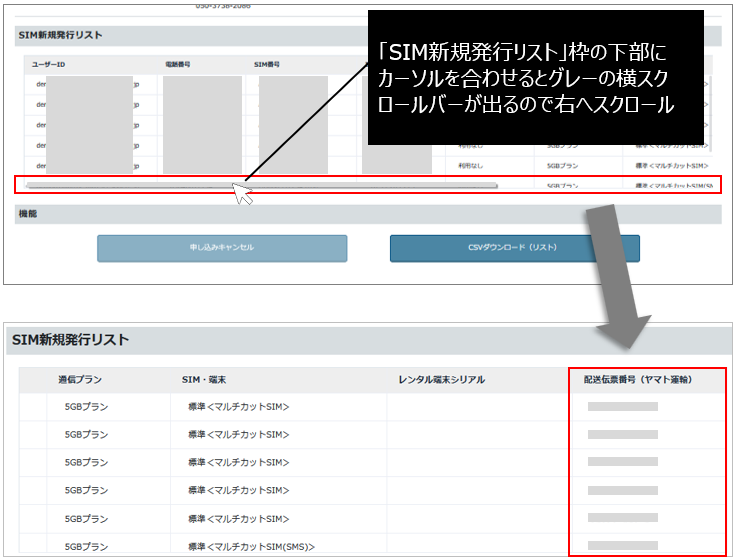
Task: Click the 機能 section header
Action: coord(28,214)
